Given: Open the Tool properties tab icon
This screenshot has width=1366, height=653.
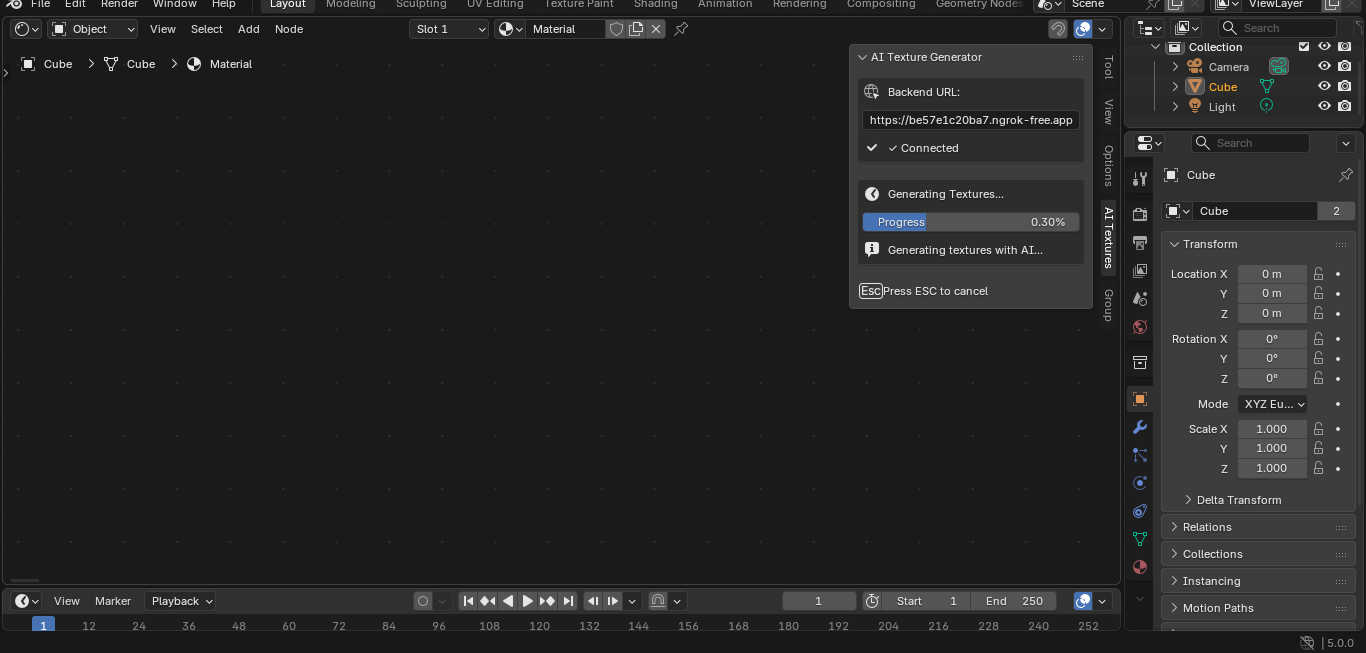Looking at the screenshot, I should point(1140,179).
